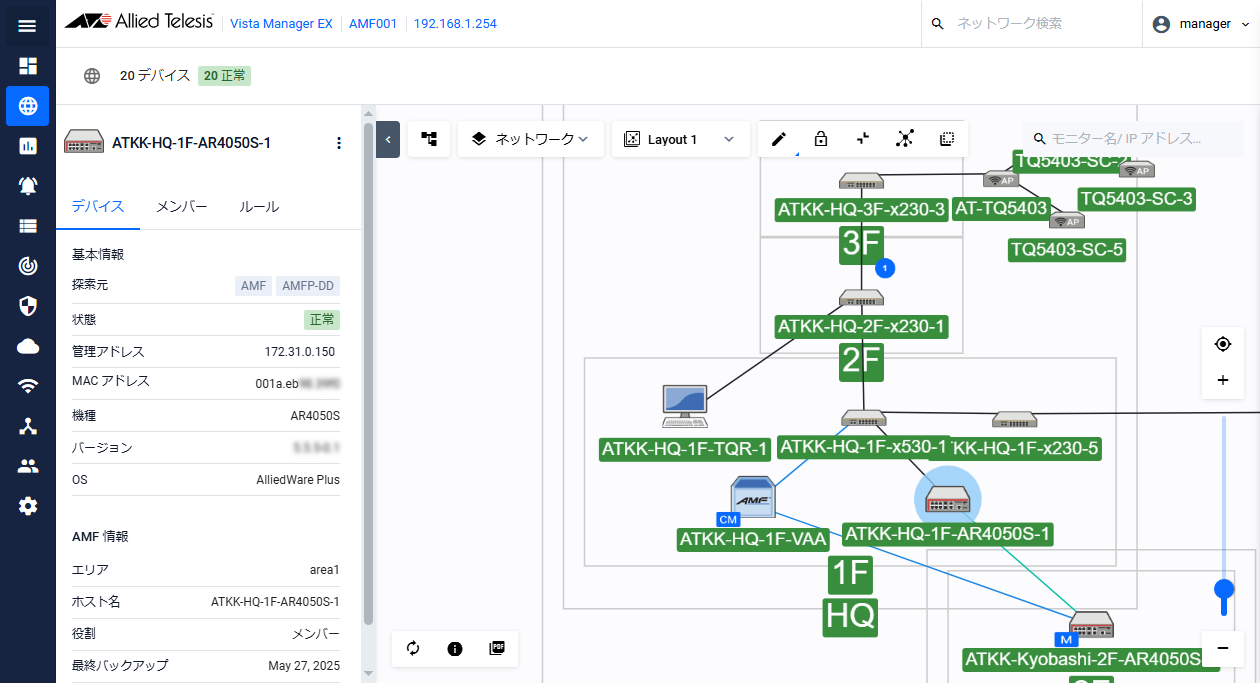Focus the ネットワーク検索 search field
Screen dimensions: 1260x683
point(1031,24)
